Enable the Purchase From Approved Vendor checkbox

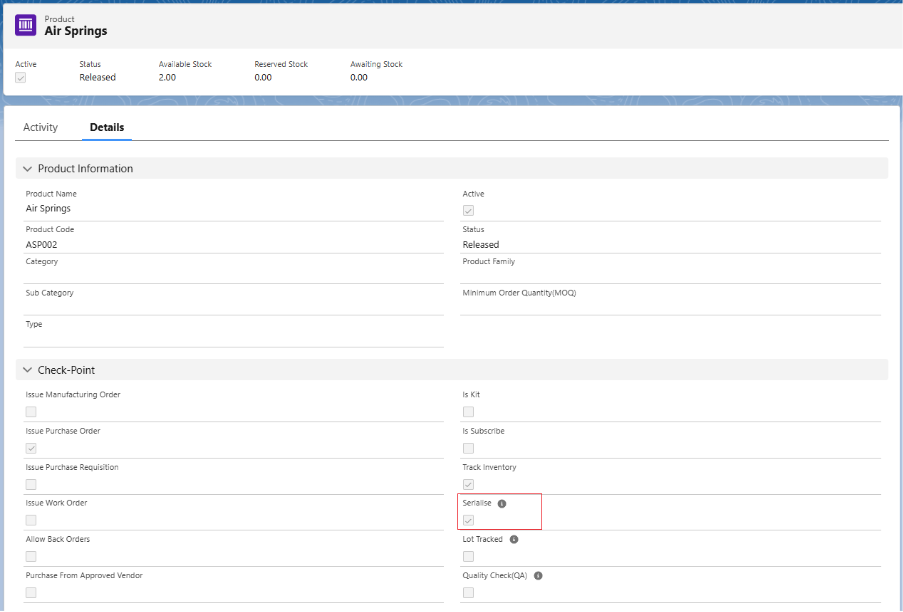31,592
